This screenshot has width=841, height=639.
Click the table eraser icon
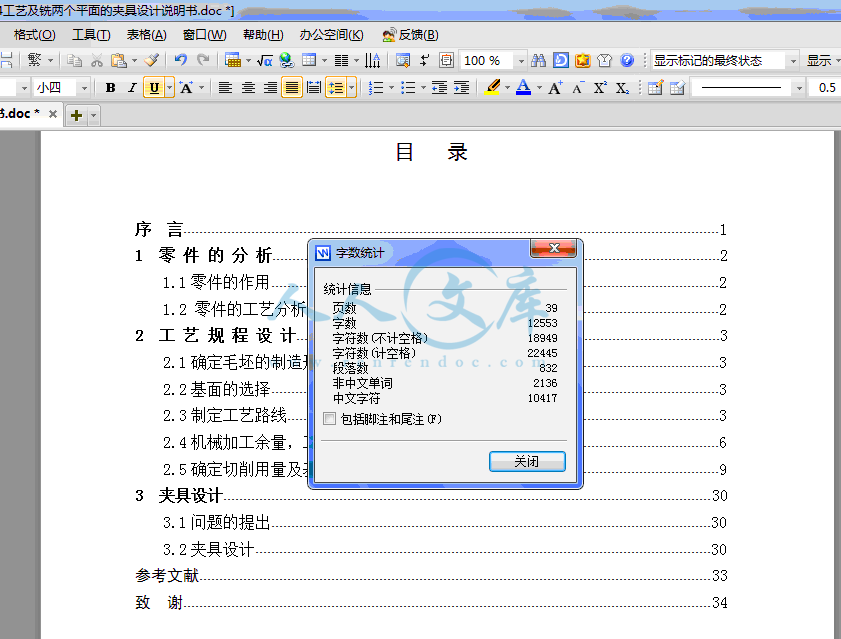pyautogui.click(x=677, y=87)
